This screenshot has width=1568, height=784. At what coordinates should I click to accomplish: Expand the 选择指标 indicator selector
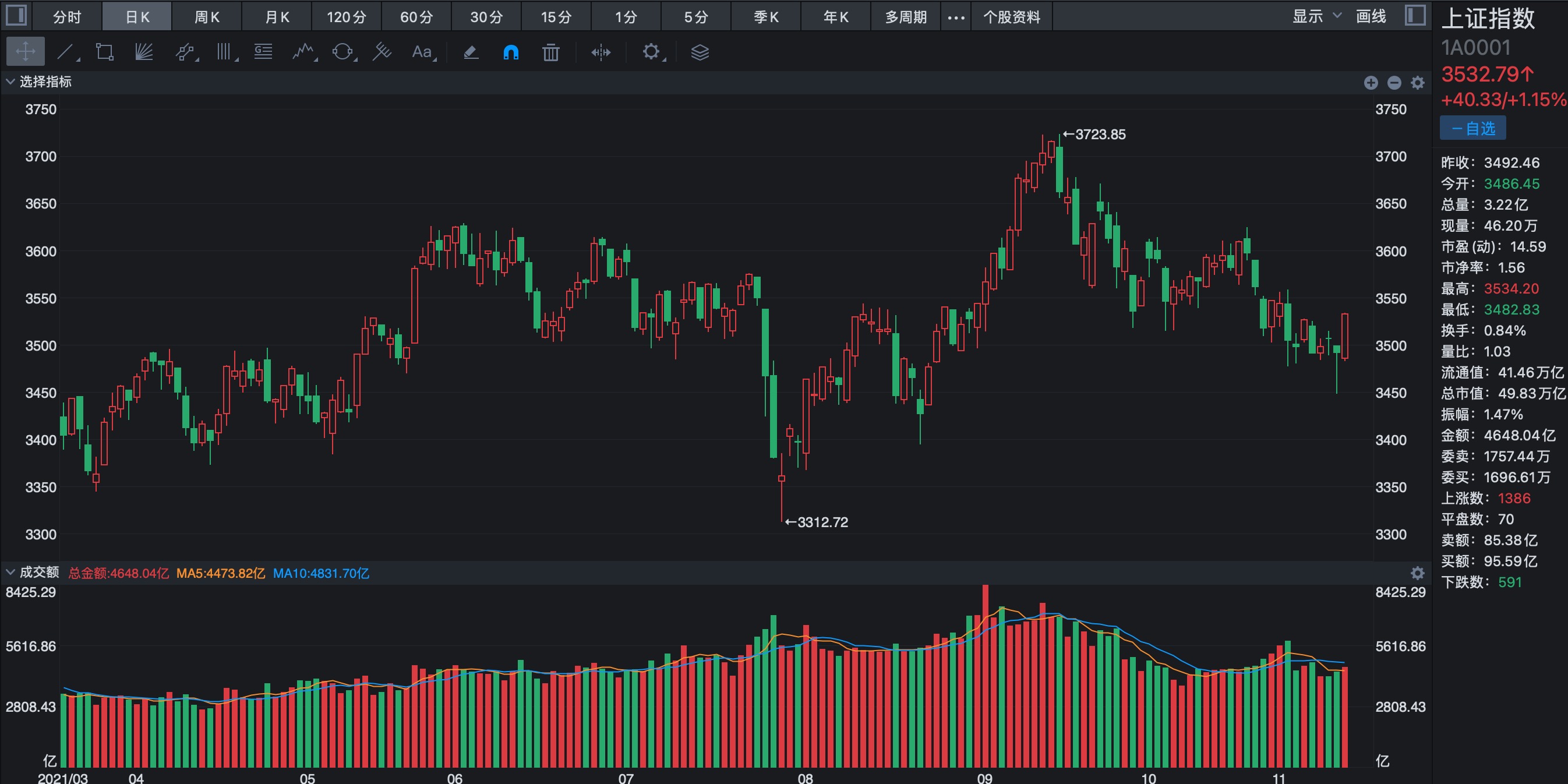click(38, 82)
